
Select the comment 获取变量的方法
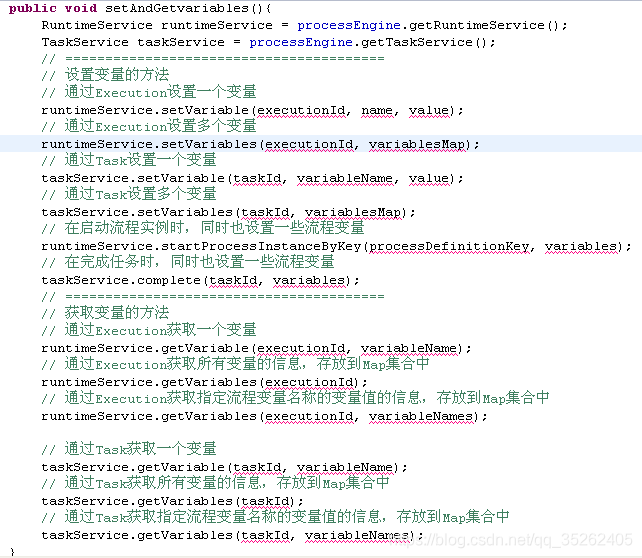(x=117, y=312)
